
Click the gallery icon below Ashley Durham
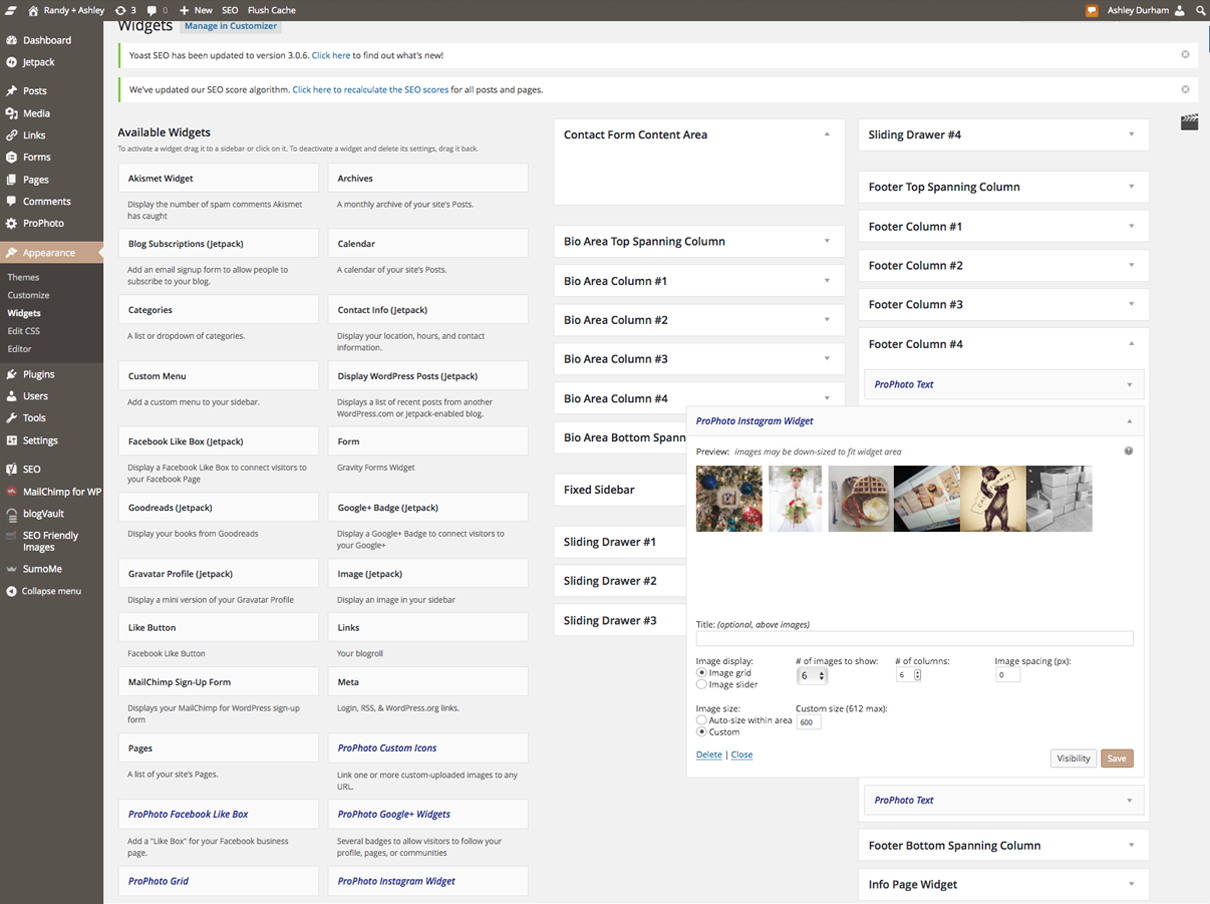[1189, 122]
